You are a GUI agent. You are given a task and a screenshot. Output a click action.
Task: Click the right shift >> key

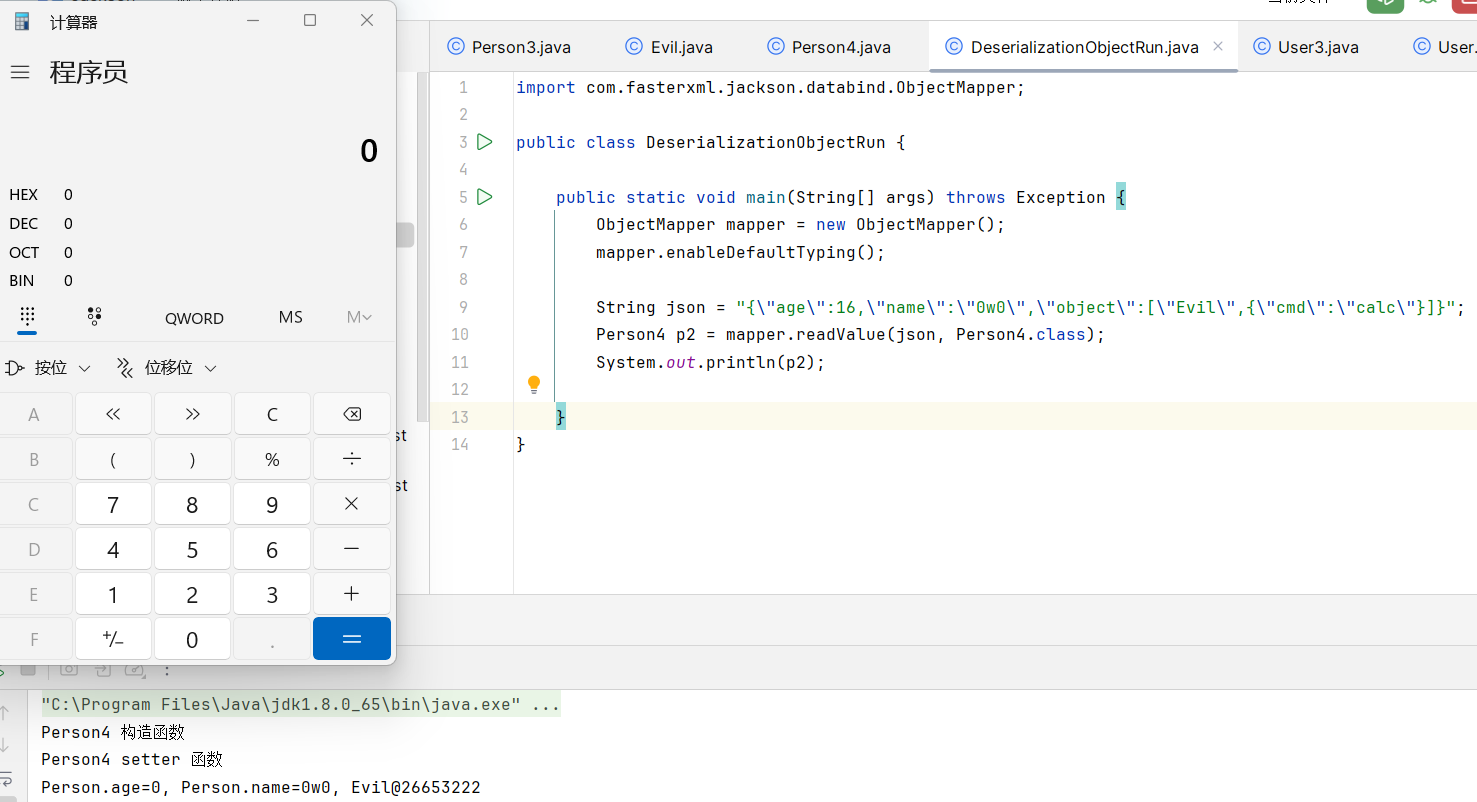192,414
